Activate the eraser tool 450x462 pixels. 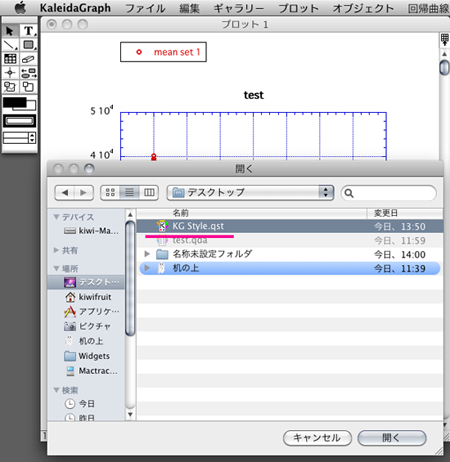(28, 59)
